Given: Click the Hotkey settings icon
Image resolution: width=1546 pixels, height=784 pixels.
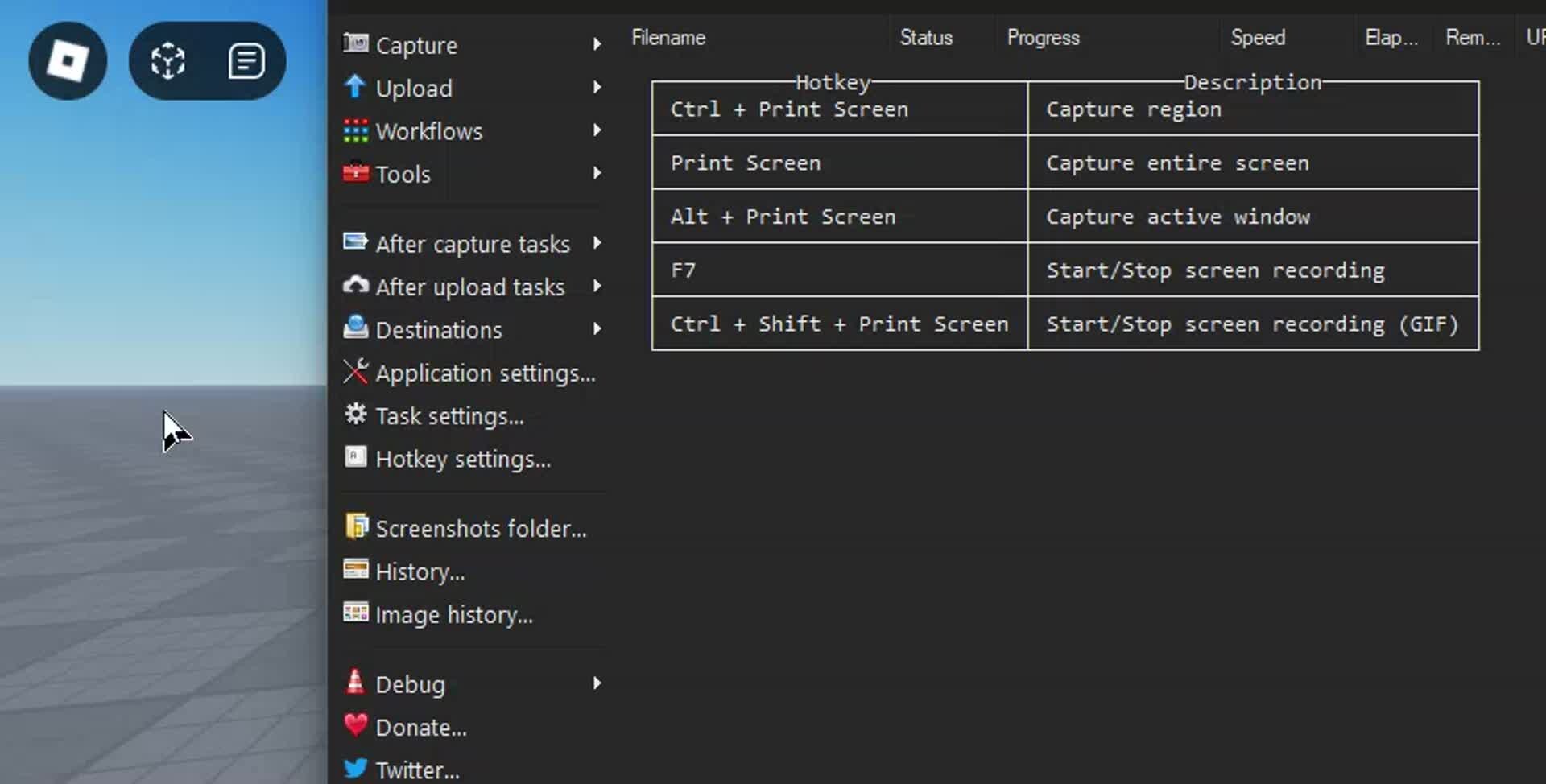Looking at the screenshot, I should (355, 458).
